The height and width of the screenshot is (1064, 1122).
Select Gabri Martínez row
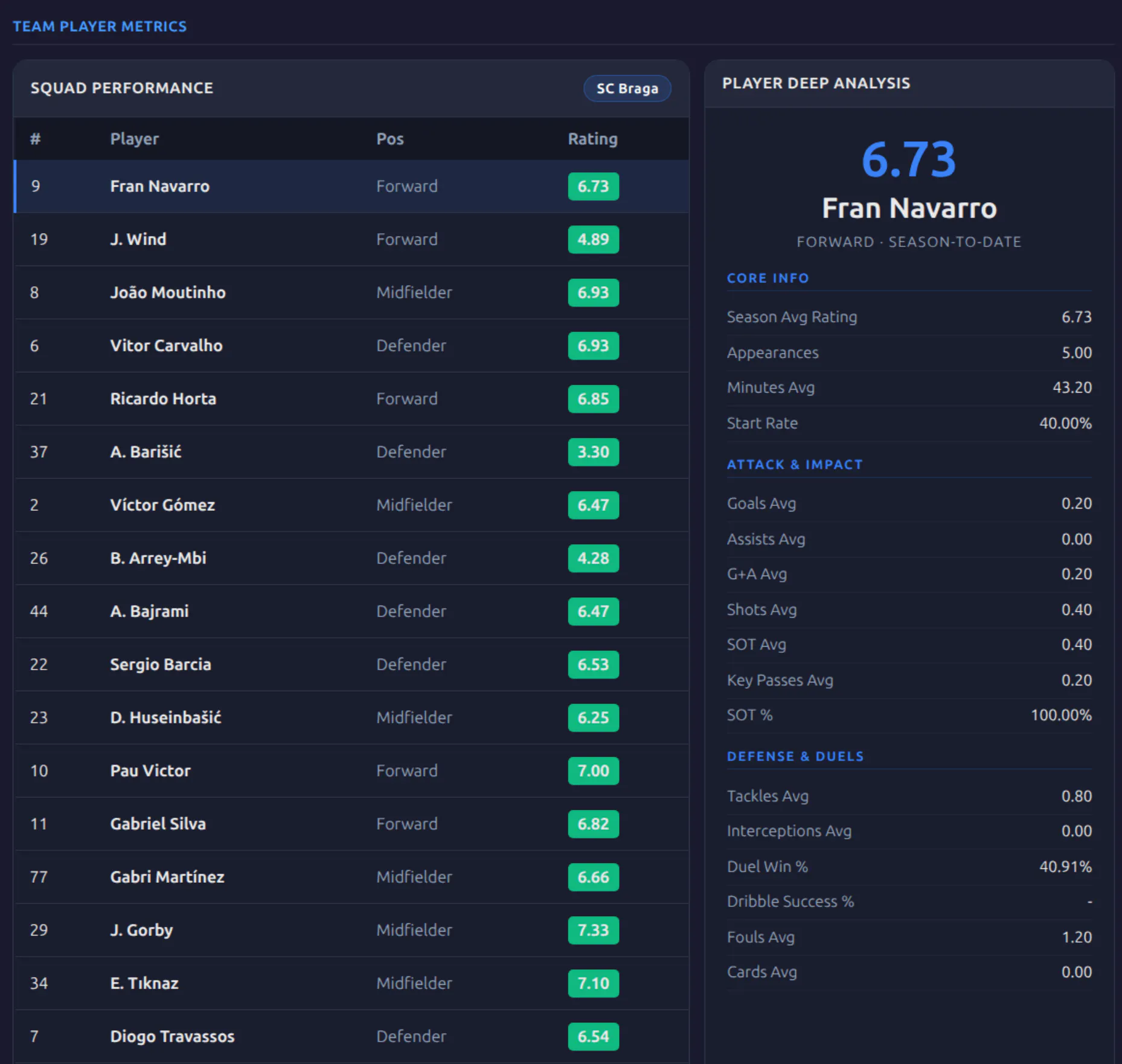(x=351, y=877)
